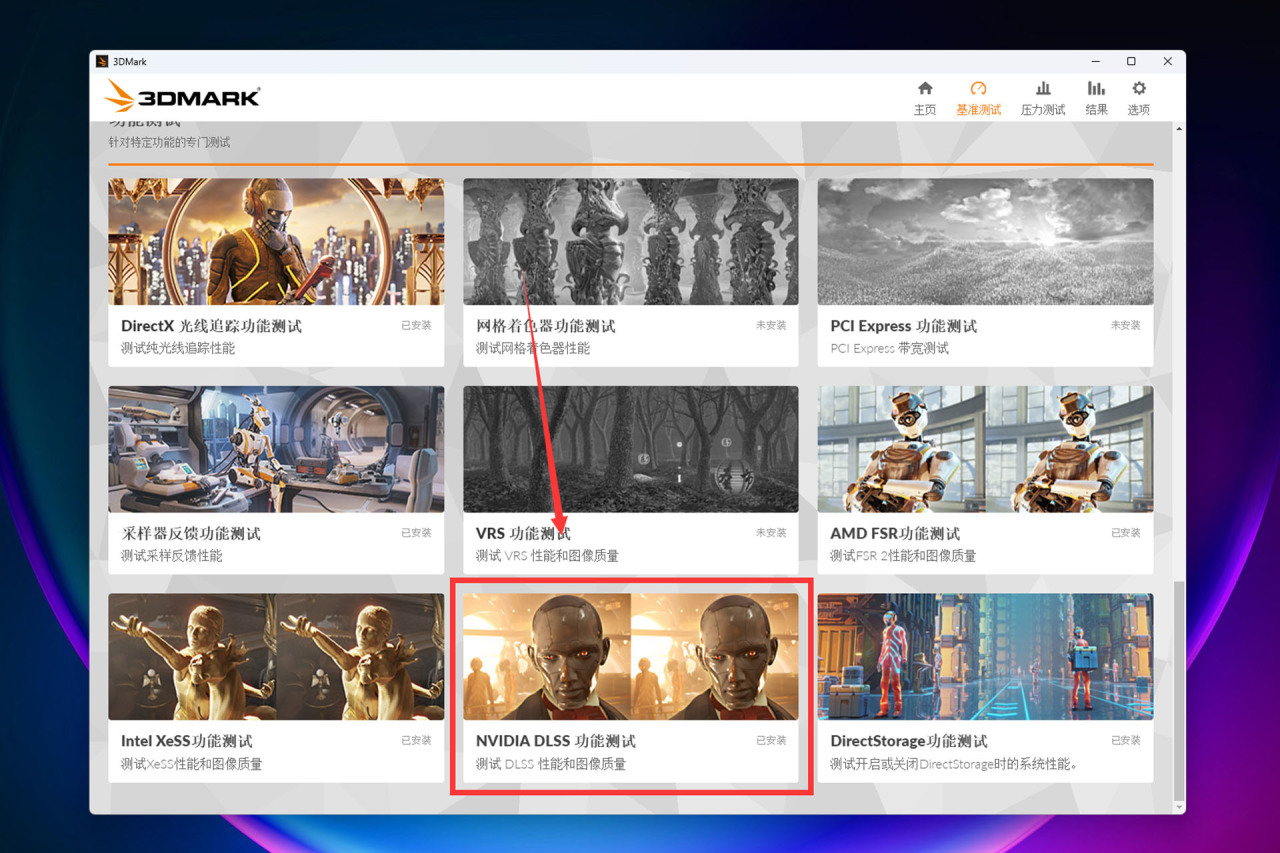Select the 网格着色器功能测试 title
Image resolution: width=1280 pixels, height=853 pixels.
546,326
